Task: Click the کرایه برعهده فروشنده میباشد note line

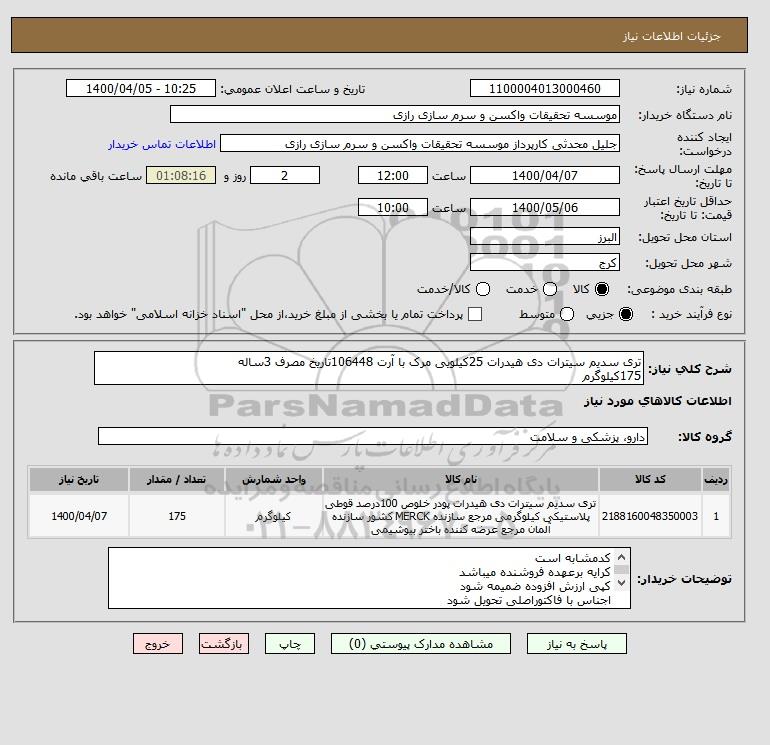Action: point(535,572)
